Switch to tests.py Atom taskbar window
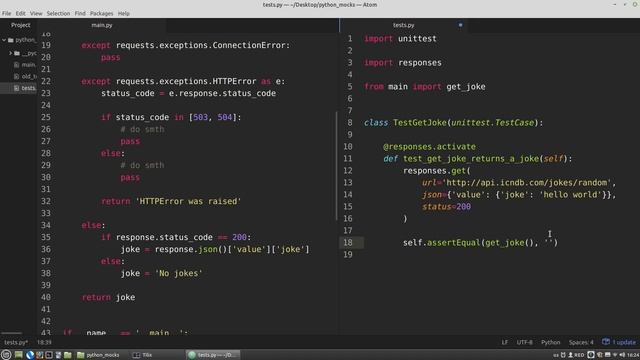The height and width of the screenshot is (360, 640). click(x=213, y=355)
